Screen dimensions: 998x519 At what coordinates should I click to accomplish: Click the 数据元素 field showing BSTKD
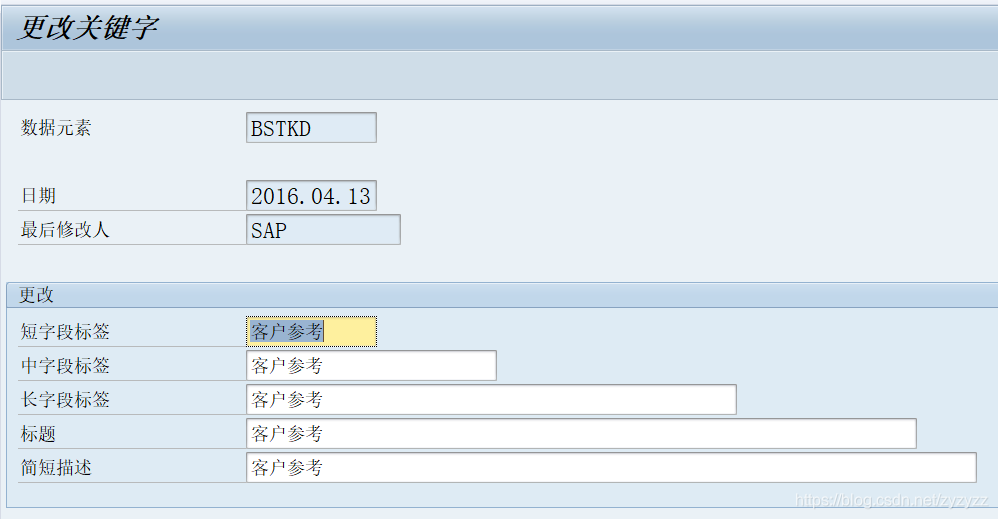click(311, 128)
